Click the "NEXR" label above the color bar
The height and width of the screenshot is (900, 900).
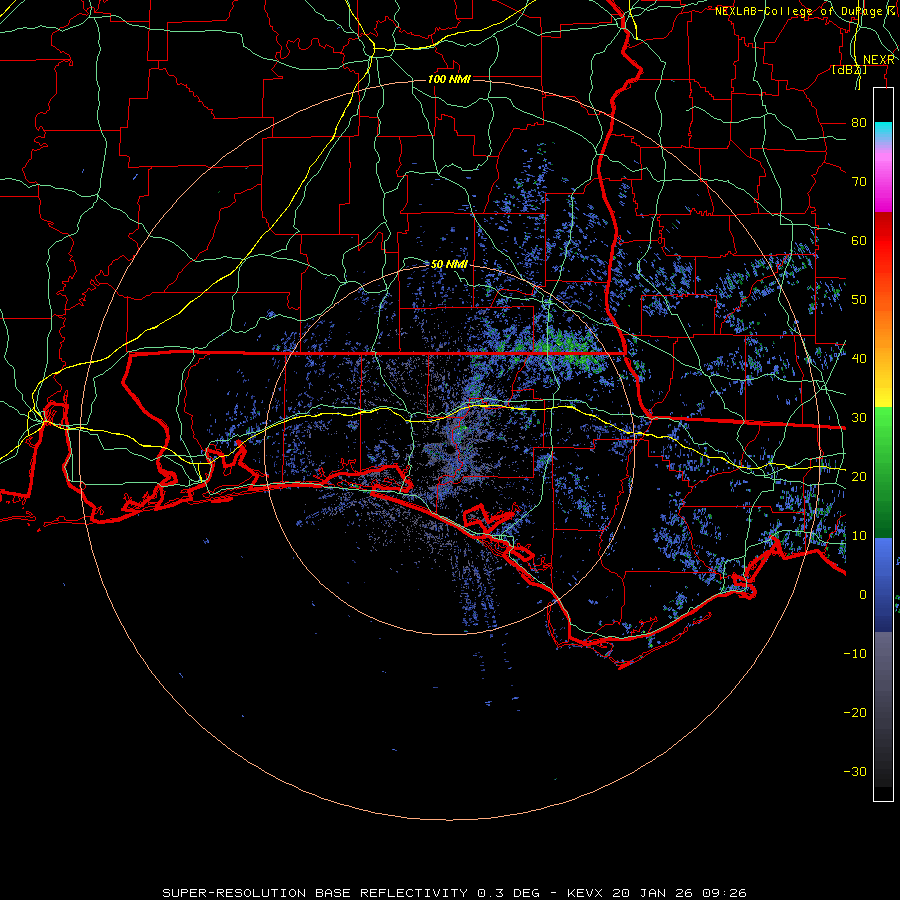pyautogui.click(x=878, y=60)
